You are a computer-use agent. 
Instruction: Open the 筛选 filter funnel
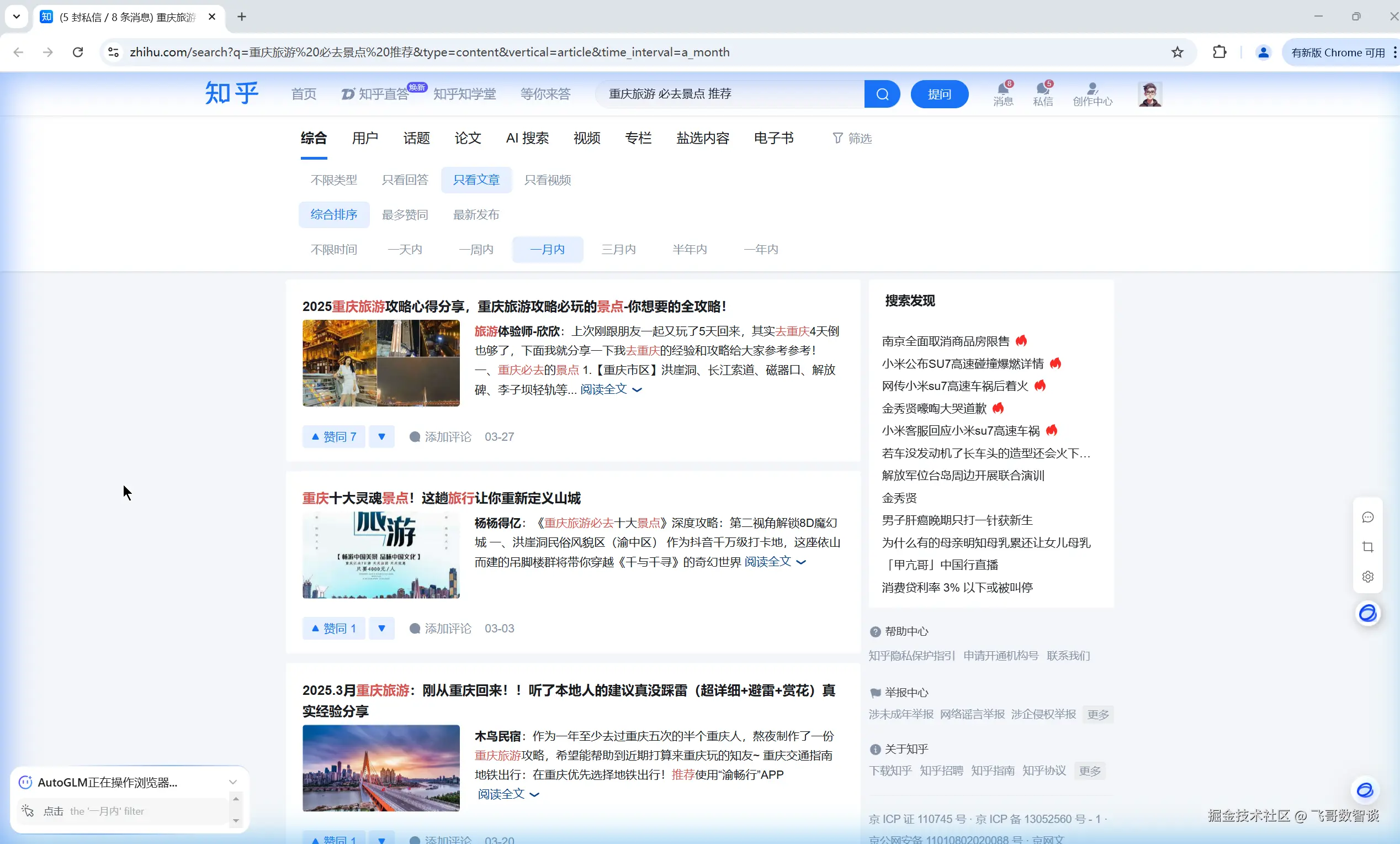pyautogui.click(x=852, y=138)
